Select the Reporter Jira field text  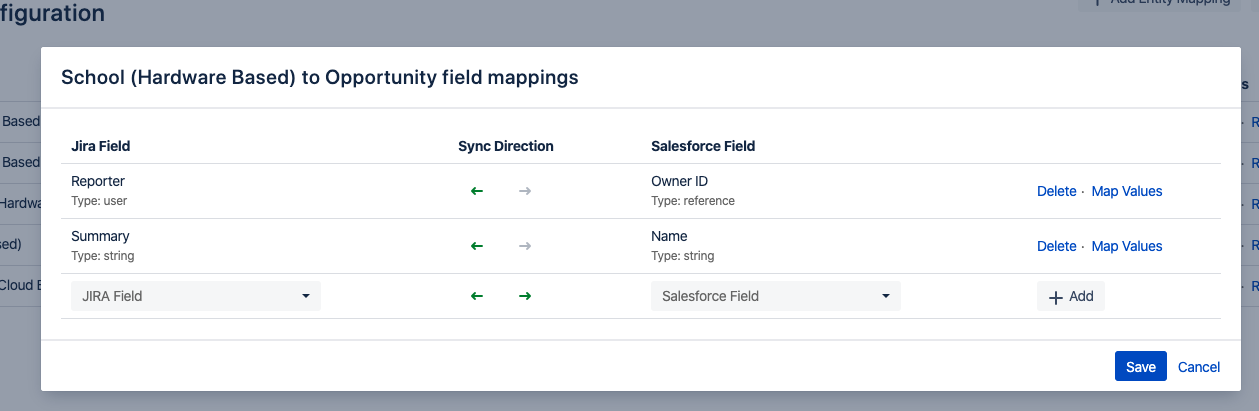click(98, 181)
